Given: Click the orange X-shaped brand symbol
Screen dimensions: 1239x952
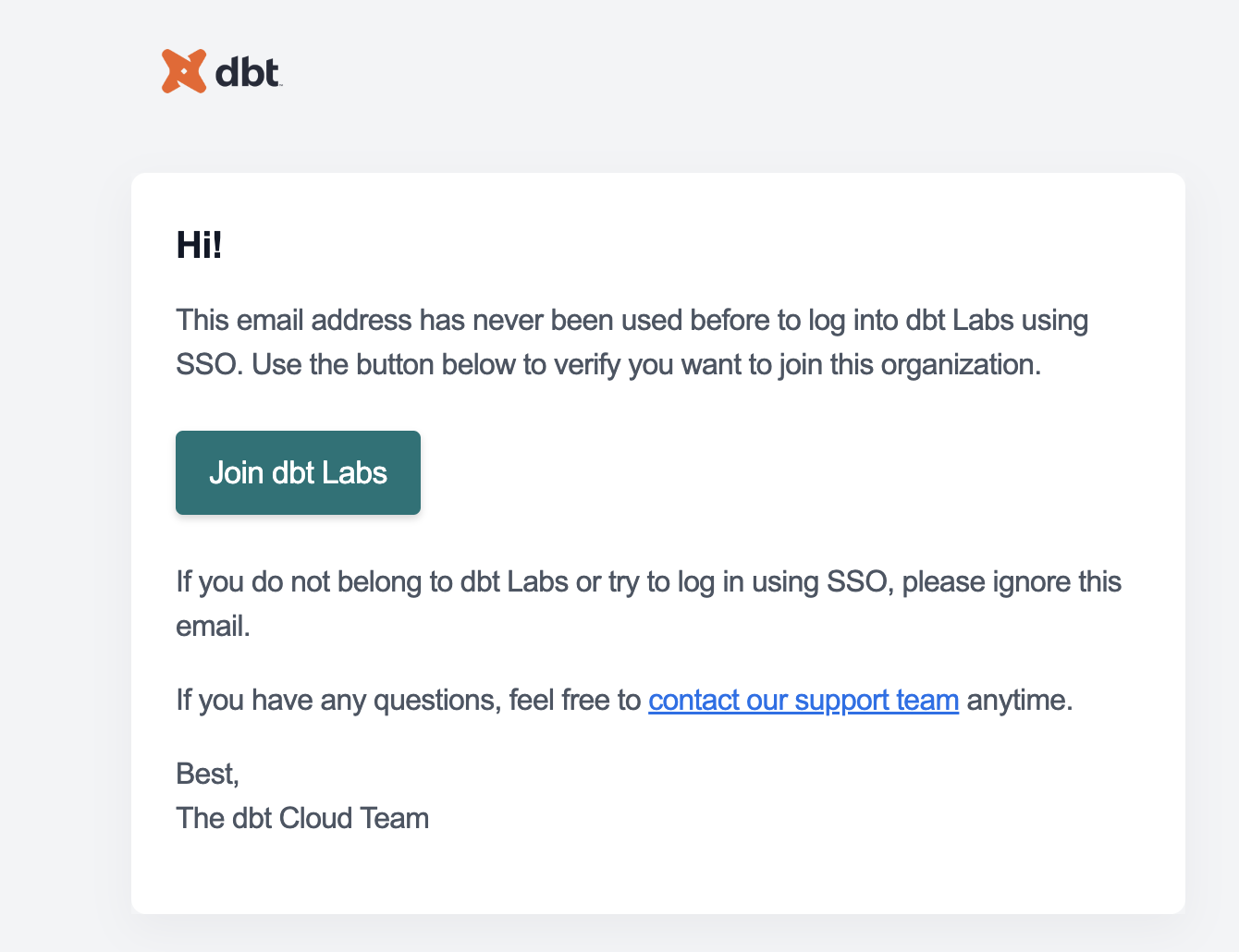Looking at the screenshot, I should pyautogui.click(x=184, y=70).
